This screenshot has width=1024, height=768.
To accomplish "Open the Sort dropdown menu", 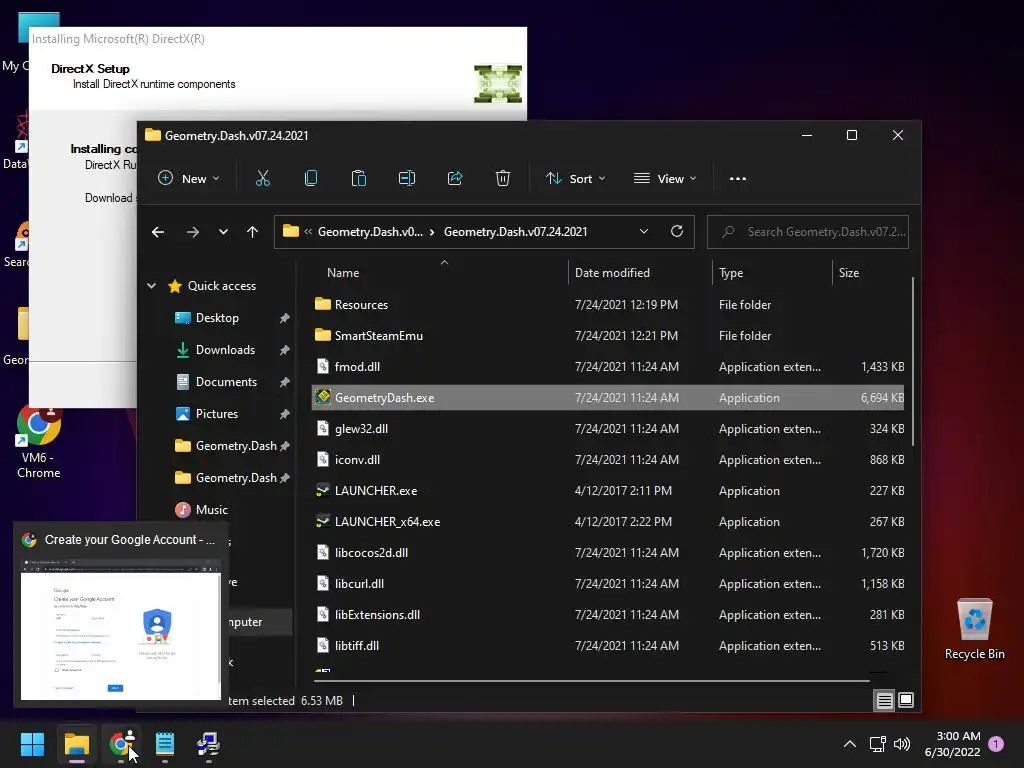I will (x=576, y=178).
